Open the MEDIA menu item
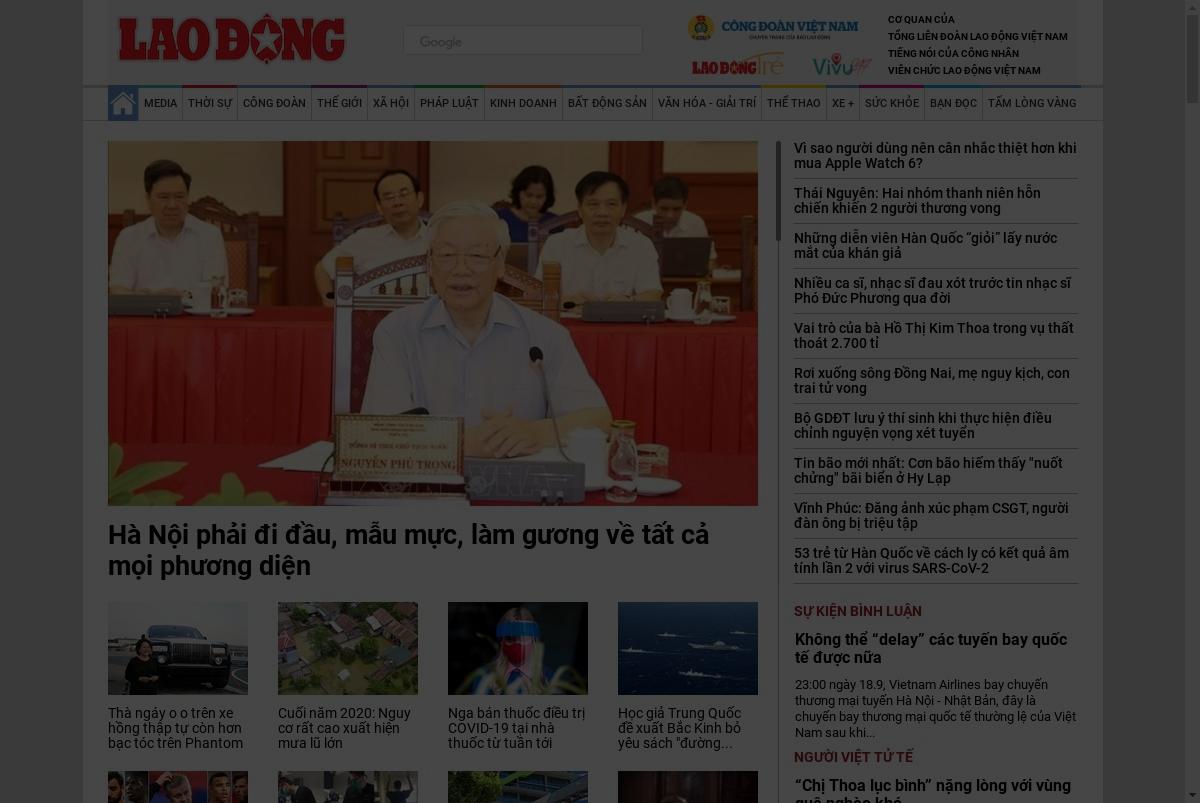 [160, 103]
